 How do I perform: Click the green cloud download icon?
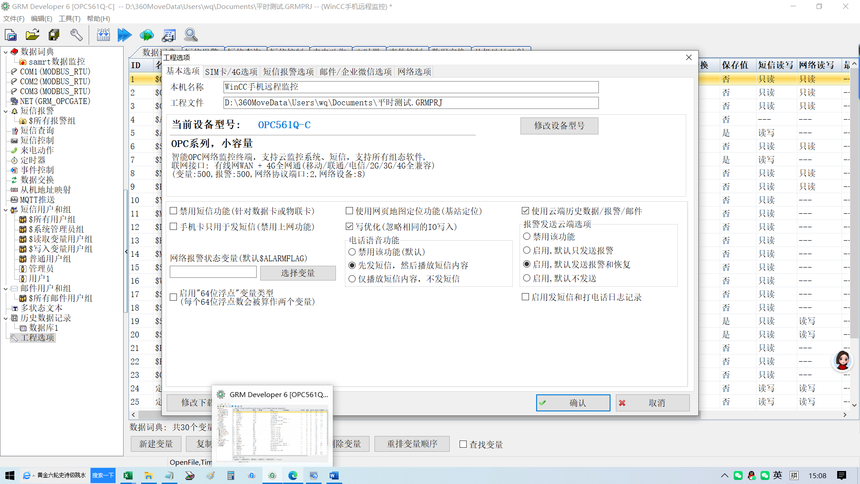[146, 35]
